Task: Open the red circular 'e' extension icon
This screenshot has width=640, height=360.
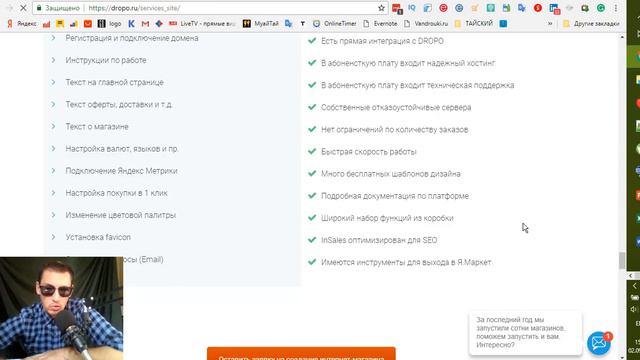Action: point(443,8)
